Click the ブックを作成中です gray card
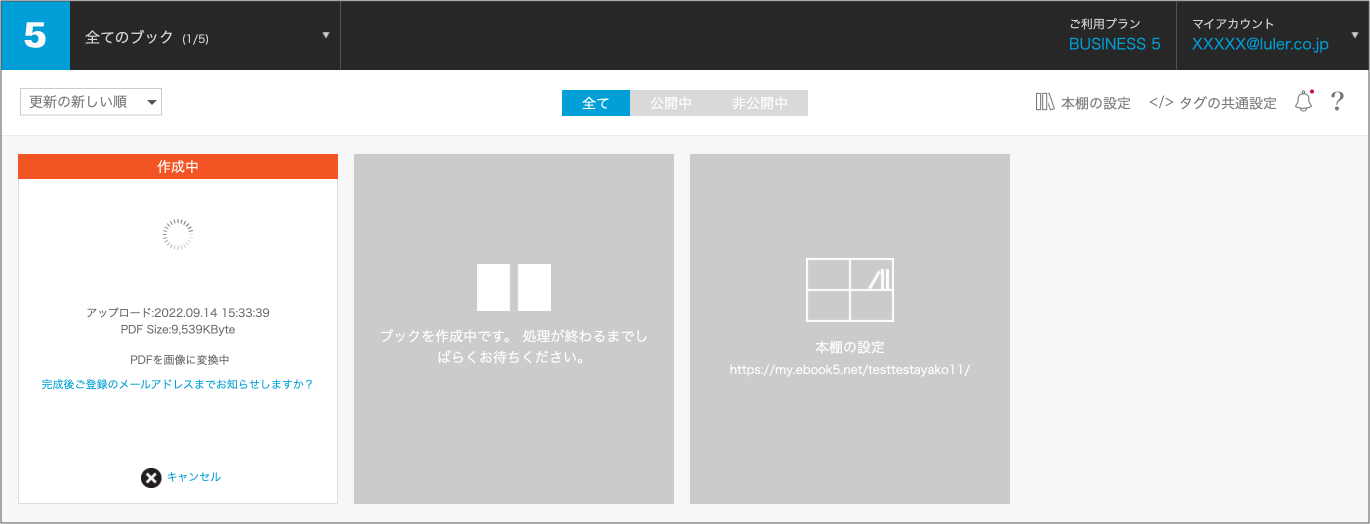The height and width of the screenshot is (524, 1370). tap(514, 329)
